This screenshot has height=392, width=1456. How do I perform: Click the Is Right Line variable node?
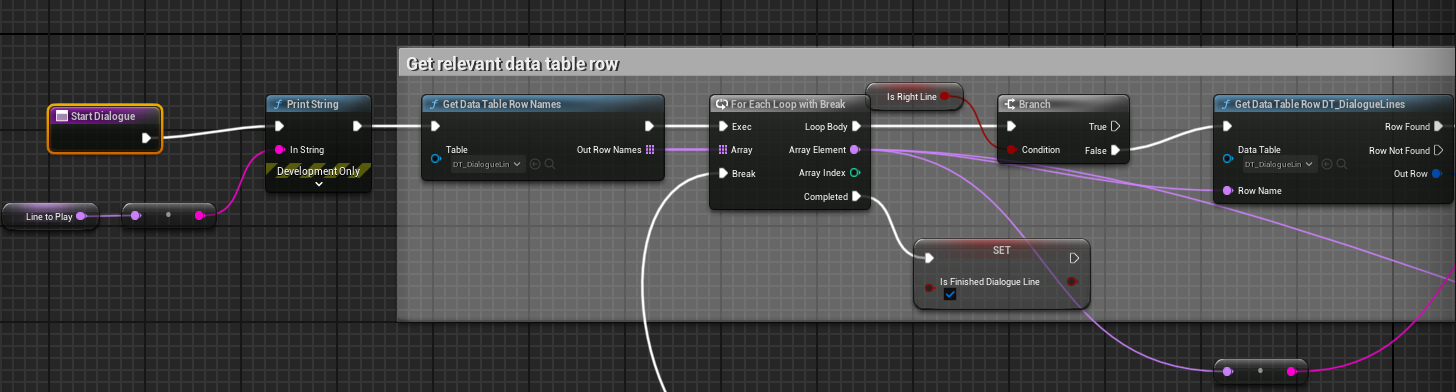[914, 97]
